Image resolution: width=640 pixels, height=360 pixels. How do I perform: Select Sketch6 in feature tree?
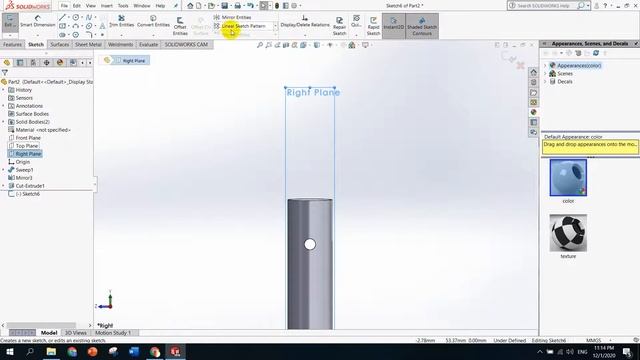pyautogui.click(x=24, y=194)
